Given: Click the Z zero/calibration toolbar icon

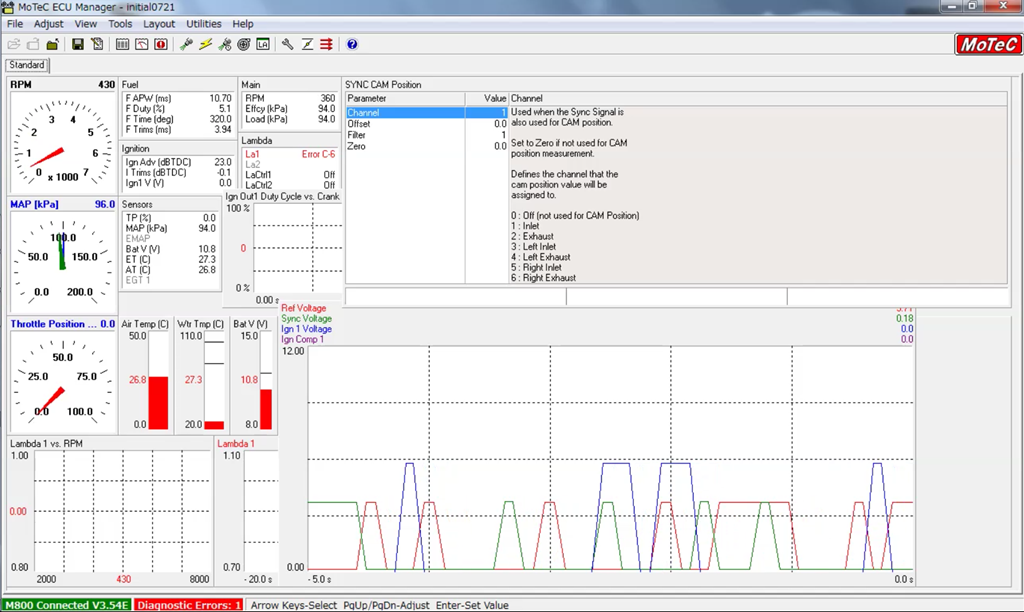Looking at the screenshot, I should click(x=307, y=44).
